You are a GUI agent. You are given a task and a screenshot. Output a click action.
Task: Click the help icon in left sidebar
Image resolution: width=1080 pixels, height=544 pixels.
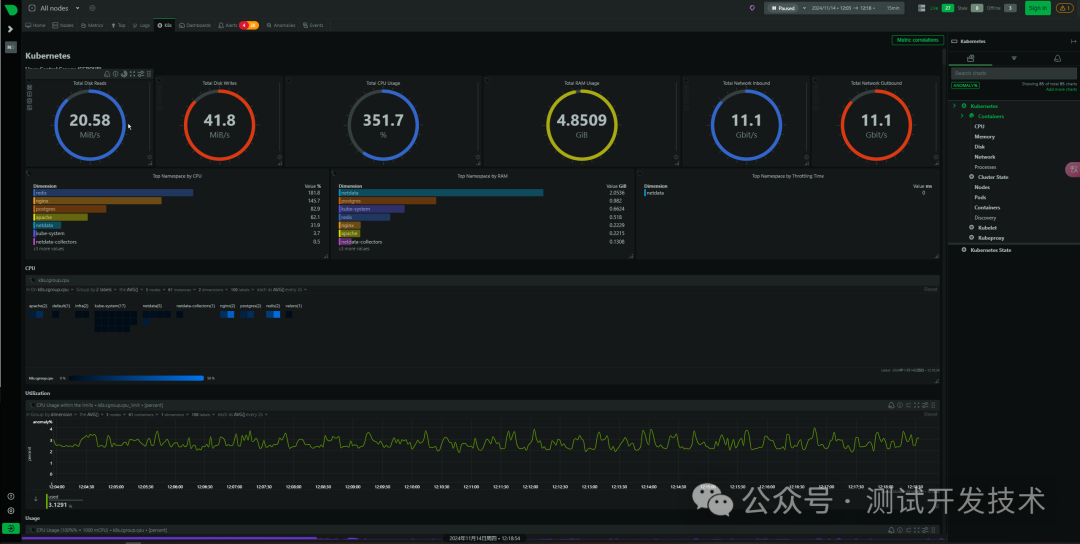click(10, 496)
